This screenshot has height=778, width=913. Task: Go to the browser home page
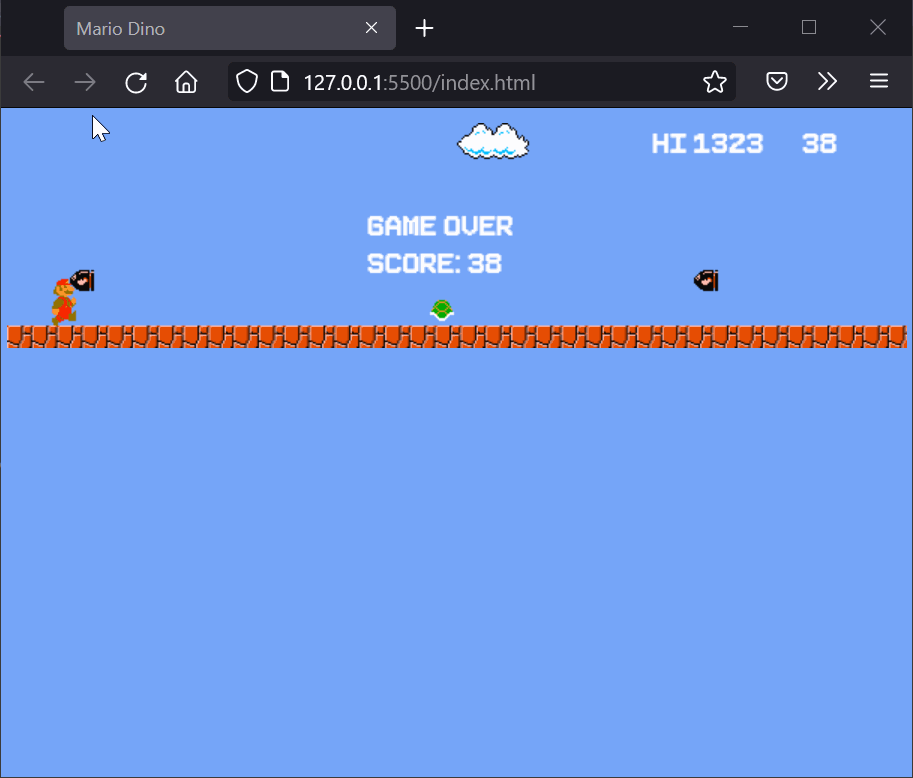[186, 82]
